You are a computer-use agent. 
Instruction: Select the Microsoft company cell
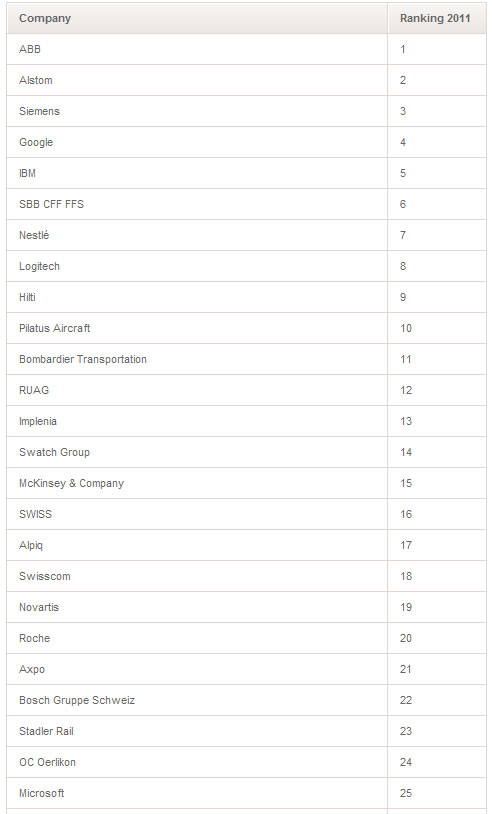pyautogui.click(x=197, y=793)
